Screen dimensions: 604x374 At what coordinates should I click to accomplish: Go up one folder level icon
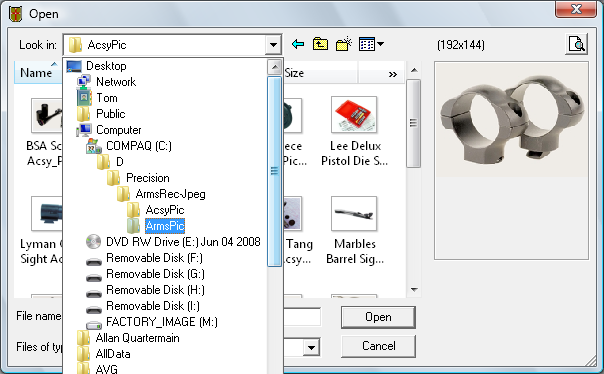[320, 44]
